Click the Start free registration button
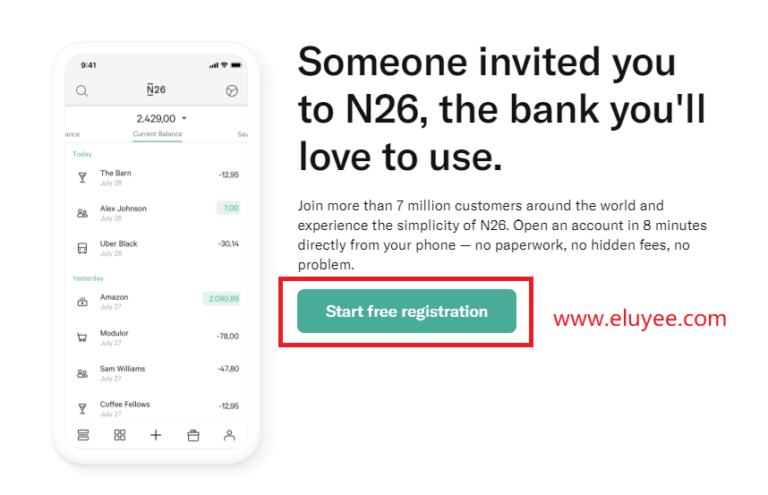Image resolution: width=768 pixels, height=495 pixels. click(x=406, y=311)
